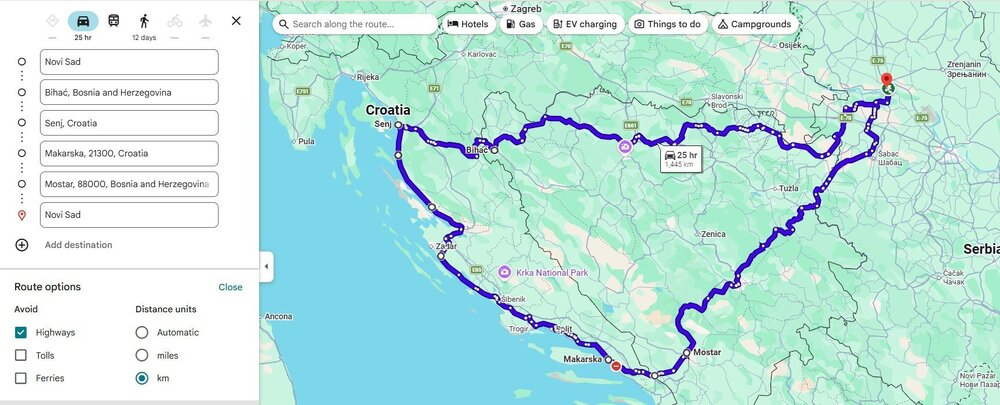
Task: Select Automatic distance units option
Action: coord(142,332)
